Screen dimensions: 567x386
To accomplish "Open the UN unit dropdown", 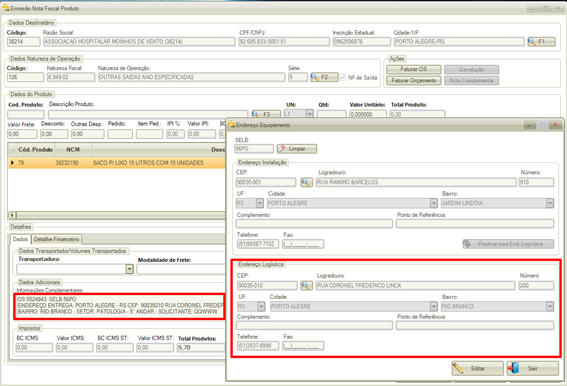I will [310, 114].
